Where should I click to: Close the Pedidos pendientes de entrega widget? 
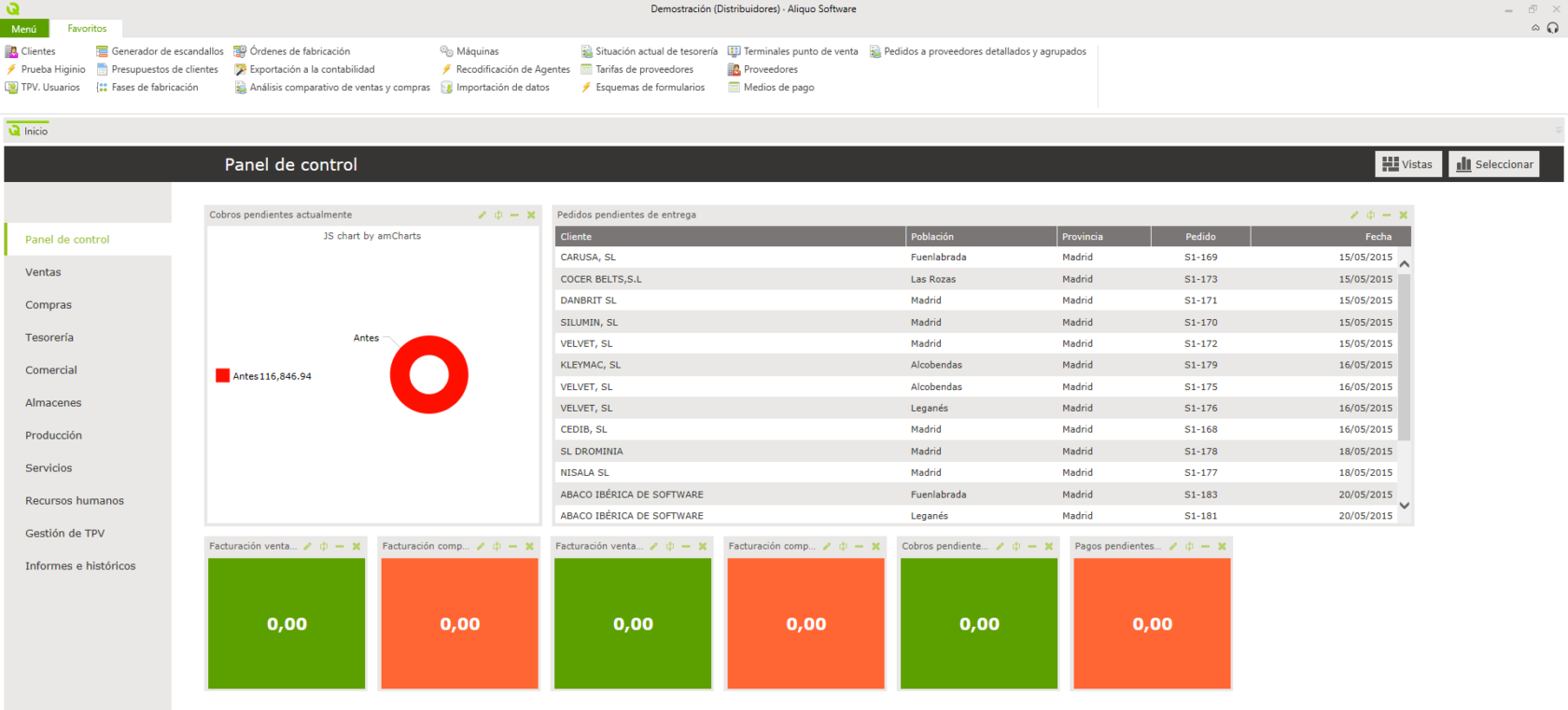tap(1403, 215)
